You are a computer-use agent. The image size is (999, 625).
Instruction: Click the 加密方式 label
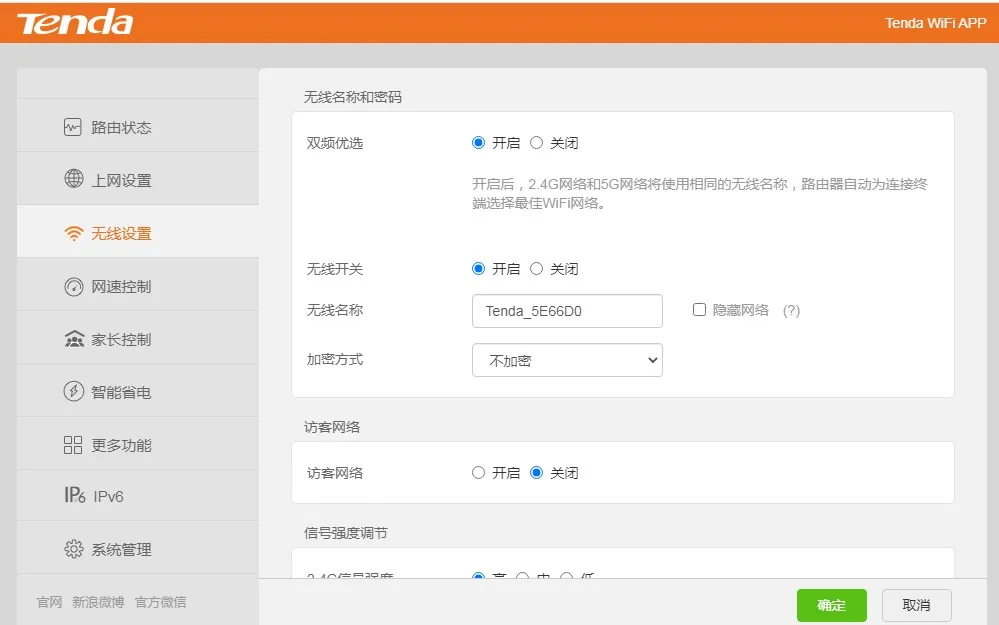[334, 359]
